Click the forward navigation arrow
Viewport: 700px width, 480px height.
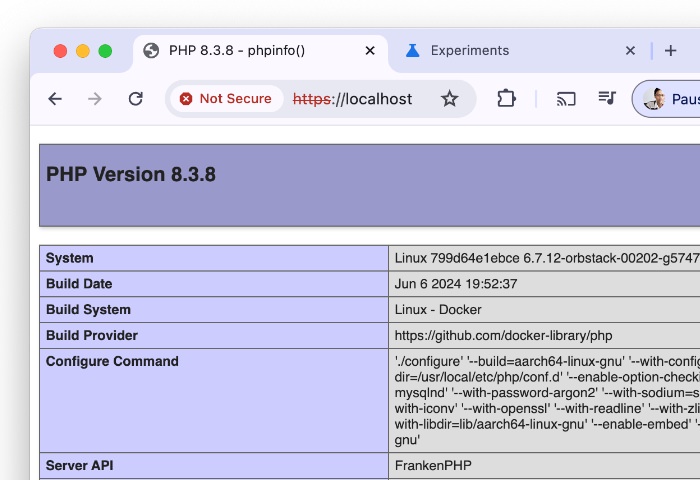pos(95,99)
